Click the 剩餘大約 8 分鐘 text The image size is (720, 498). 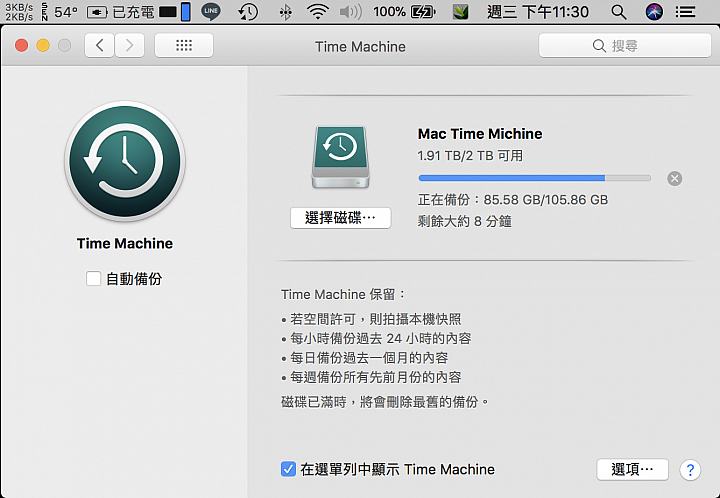click(x=464, y=221)
